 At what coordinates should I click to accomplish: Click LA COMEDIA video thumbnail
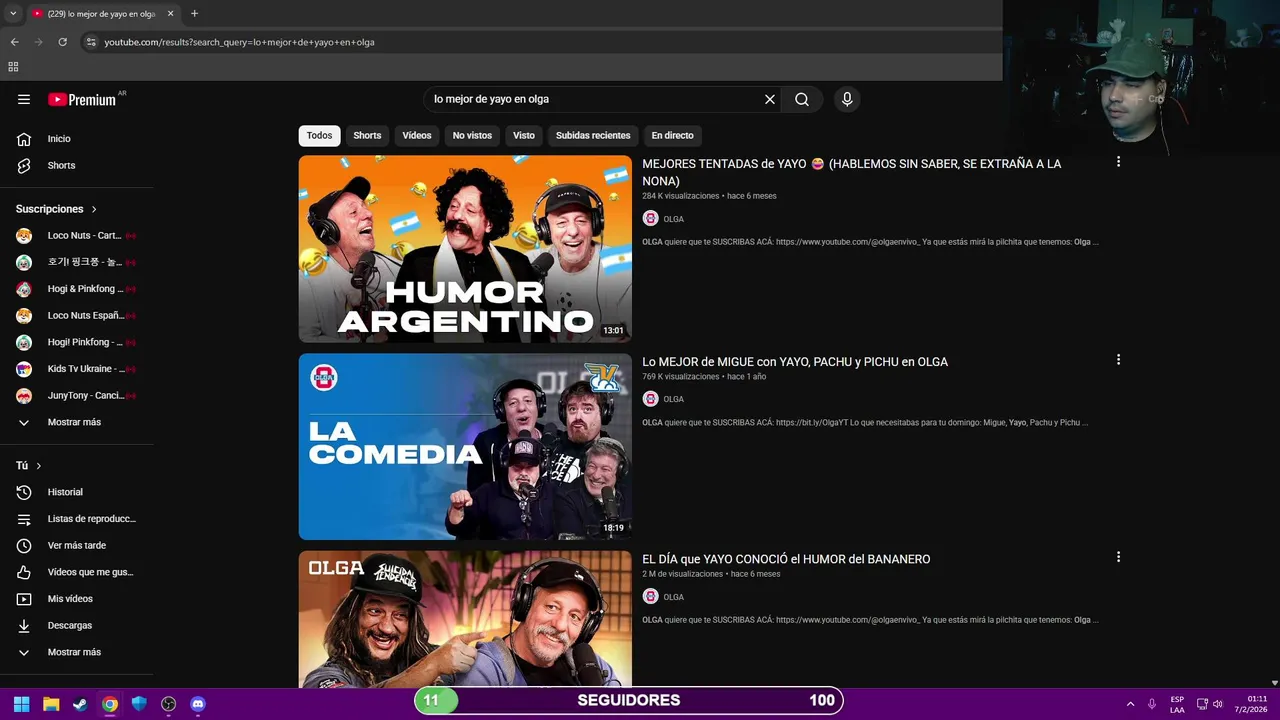coord(465,447)
